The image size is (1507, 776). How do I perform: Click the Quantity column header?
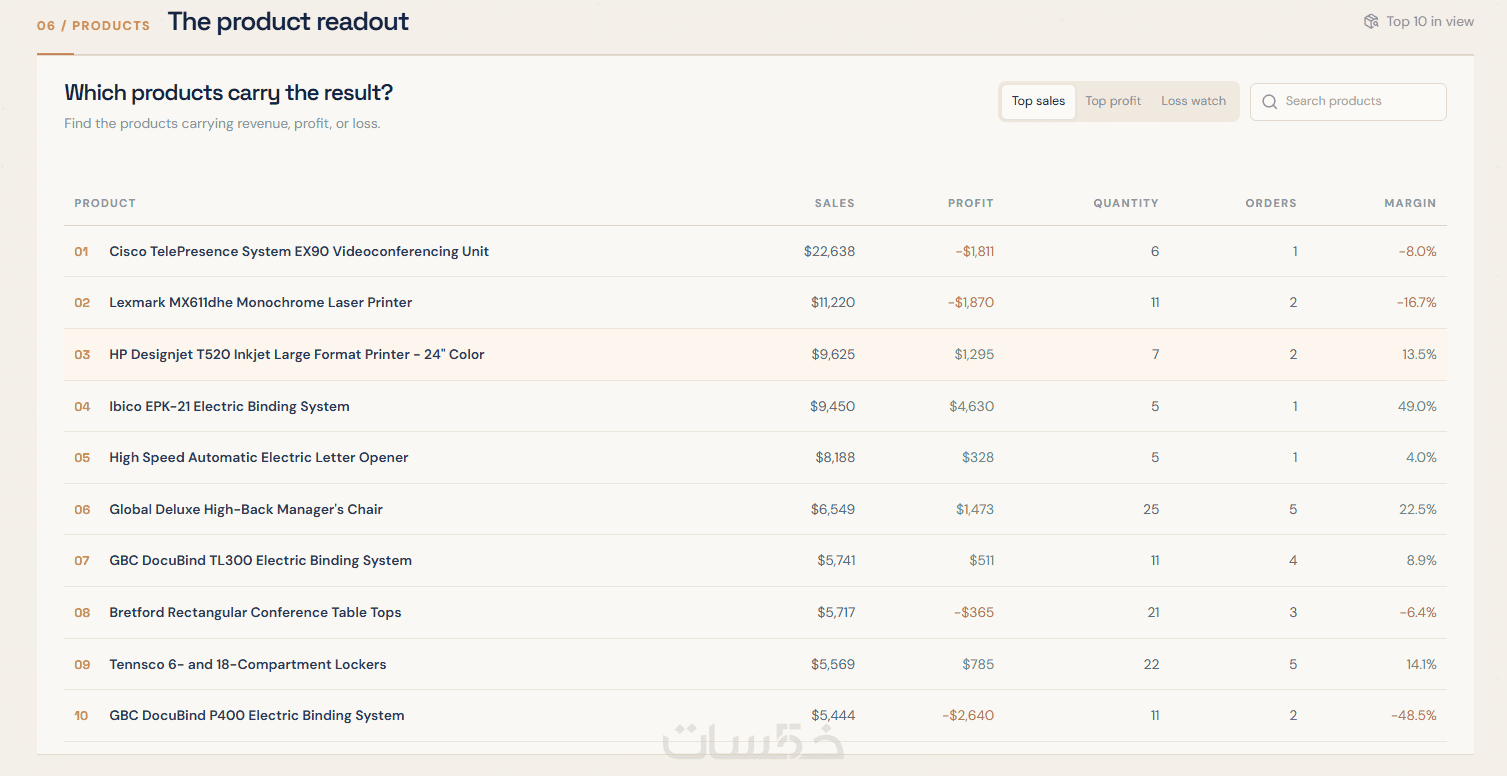point(1126,203)
